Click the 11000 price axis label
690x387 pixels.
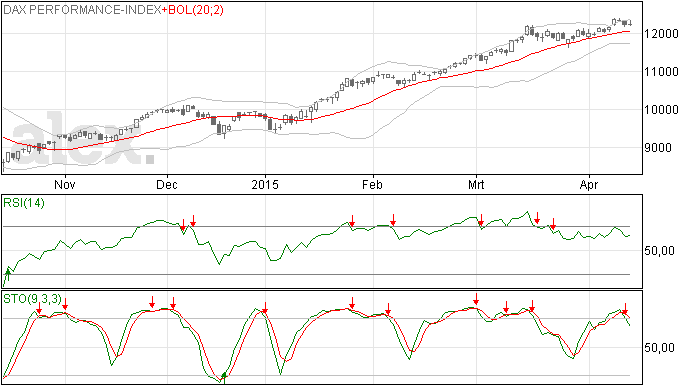point(661,72)
